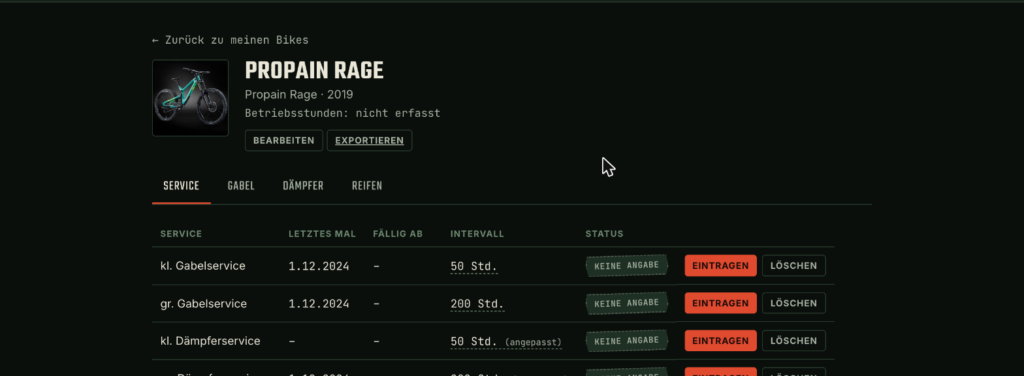Click KEINE ANGABE badge for kl. Dämpferservice

point(627,341)
